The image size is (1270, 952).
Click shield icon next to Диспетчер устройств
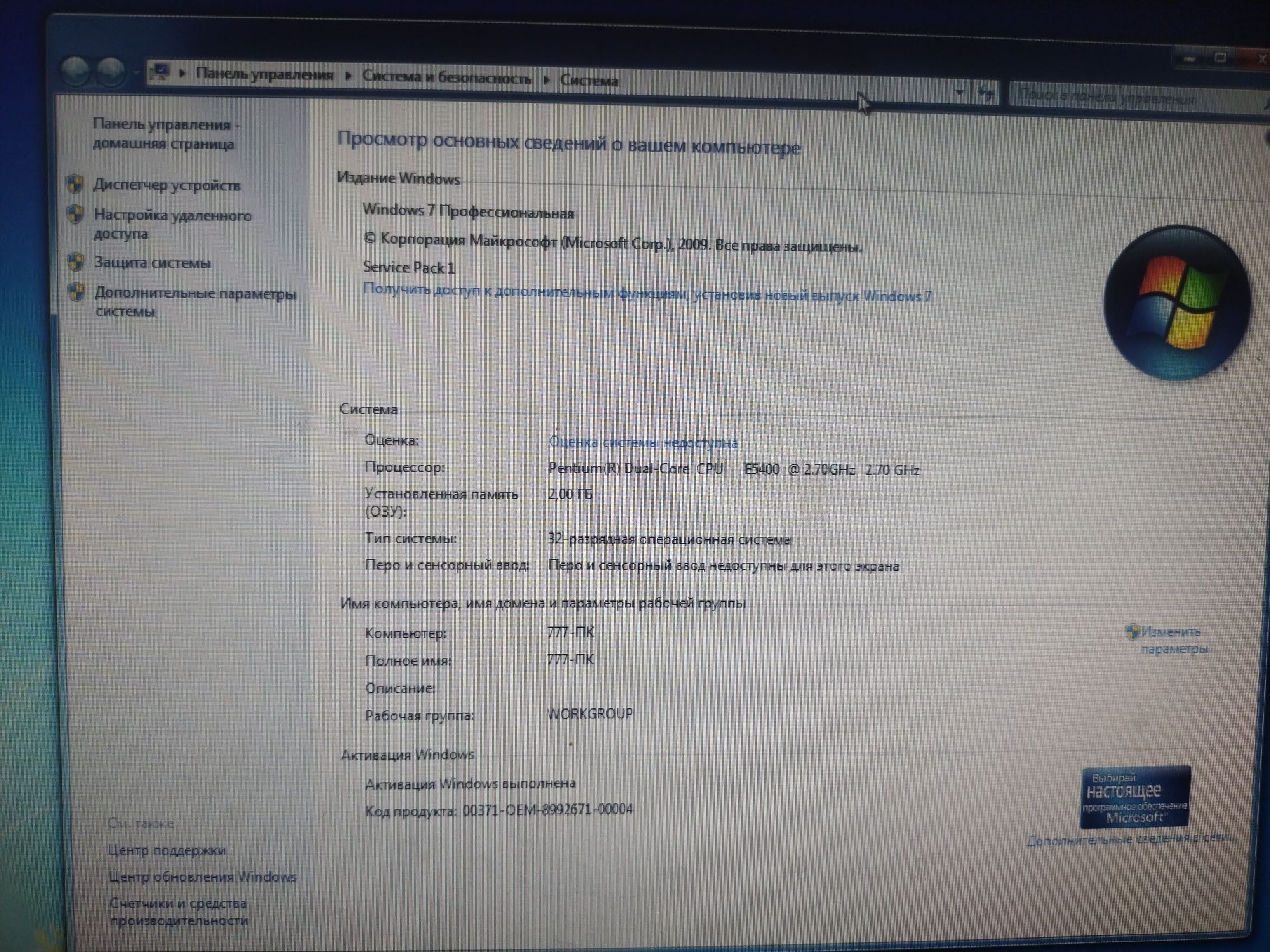click(x=75, y=184)
